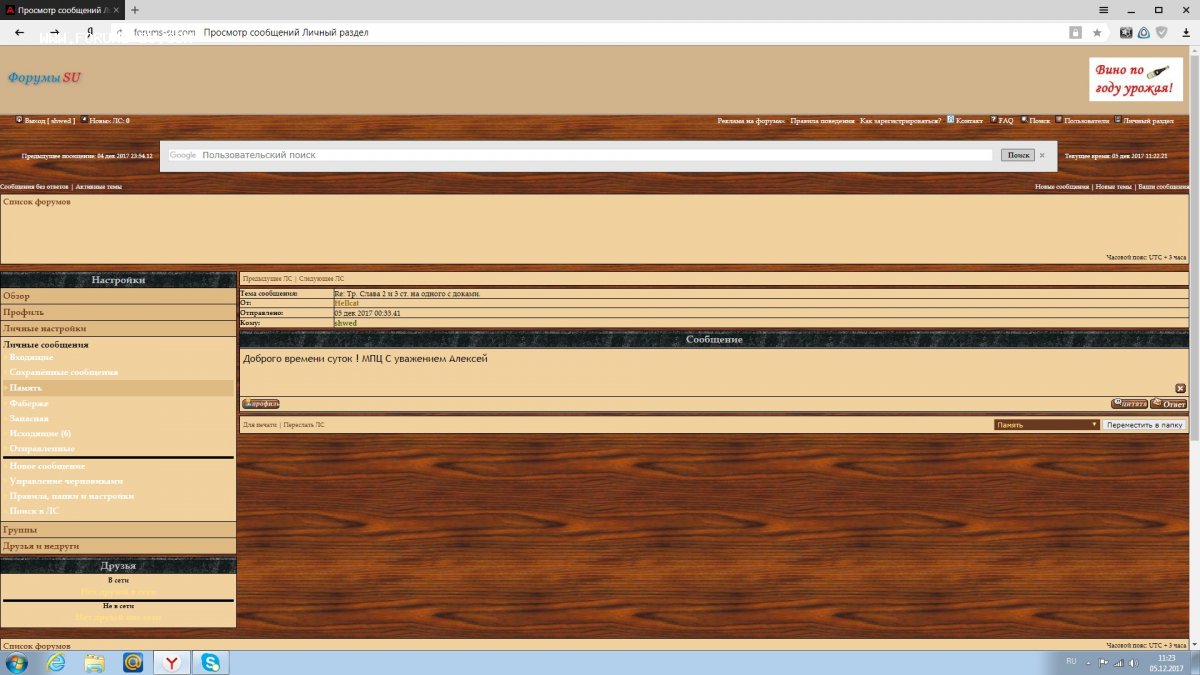The image size is (1200, 675).
Task: Click the Ответ reply button icon
Action: pos(1169,404)
